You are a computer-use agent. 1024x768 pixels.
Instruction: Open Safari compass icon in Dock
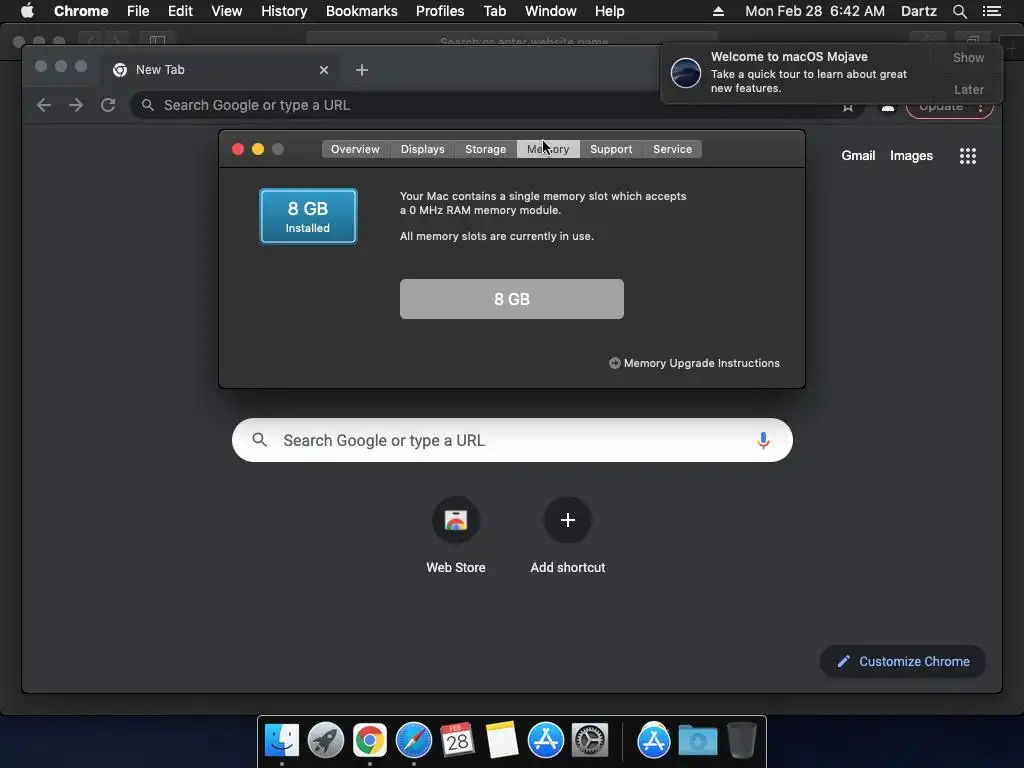tap(413, 741)
